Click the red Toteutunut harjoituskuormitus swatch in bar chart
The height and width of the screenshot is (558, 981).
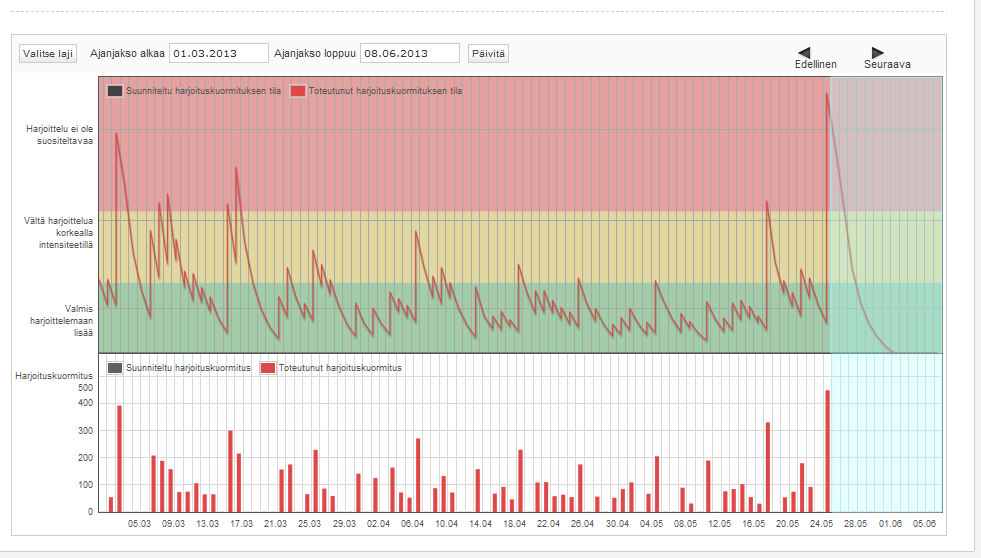[x=268, y=368]
